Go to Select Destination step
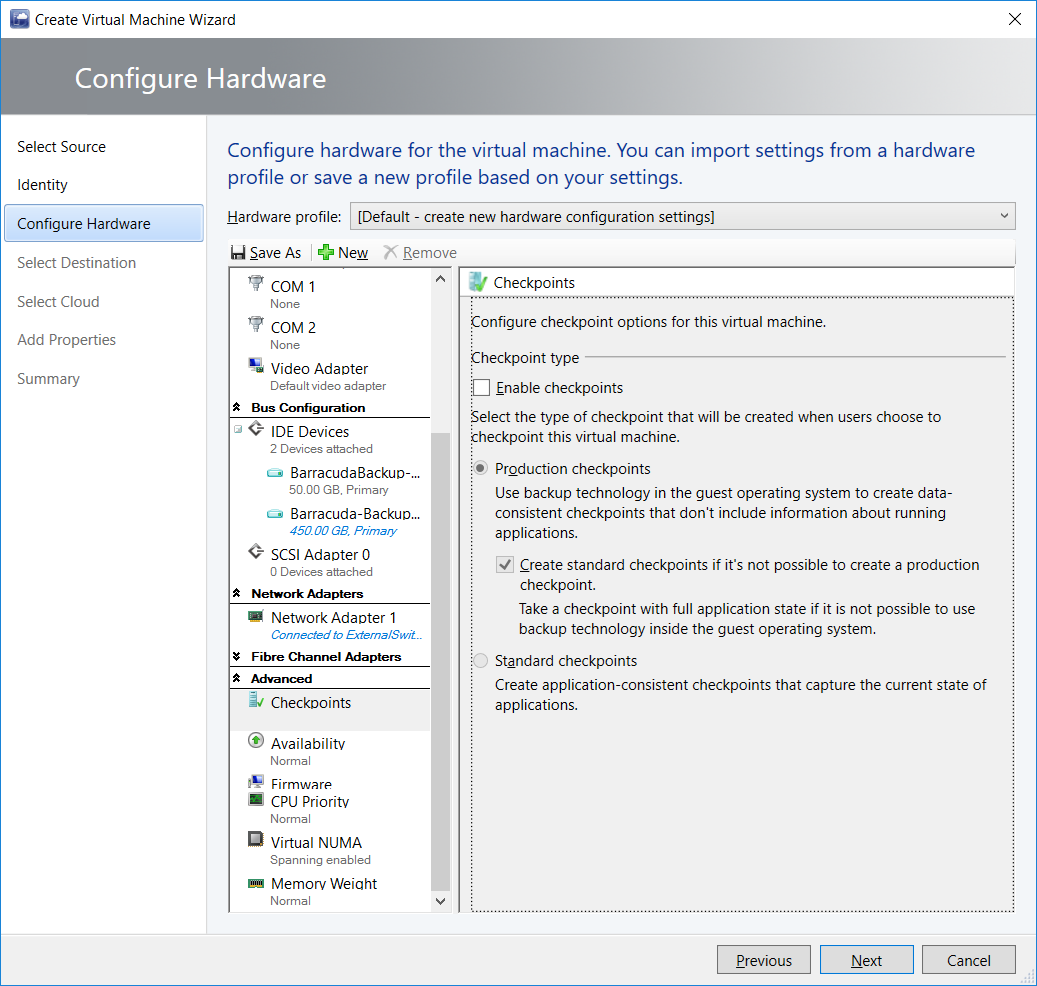The width and height of the screenshot is (1037, 986). [77, 263]
